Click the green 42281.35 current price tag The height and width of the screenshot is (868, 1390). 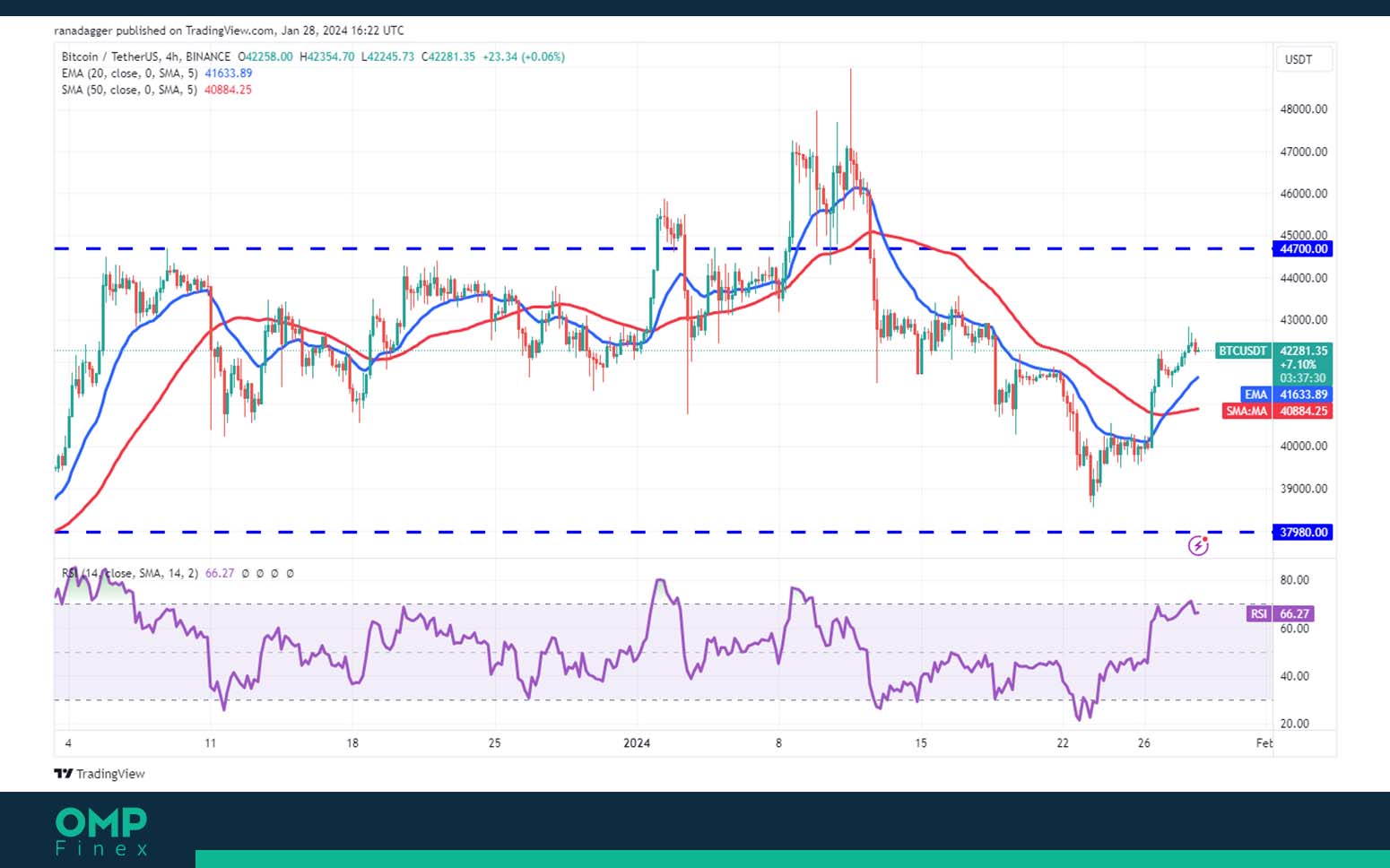click(x=1303, y=351)
